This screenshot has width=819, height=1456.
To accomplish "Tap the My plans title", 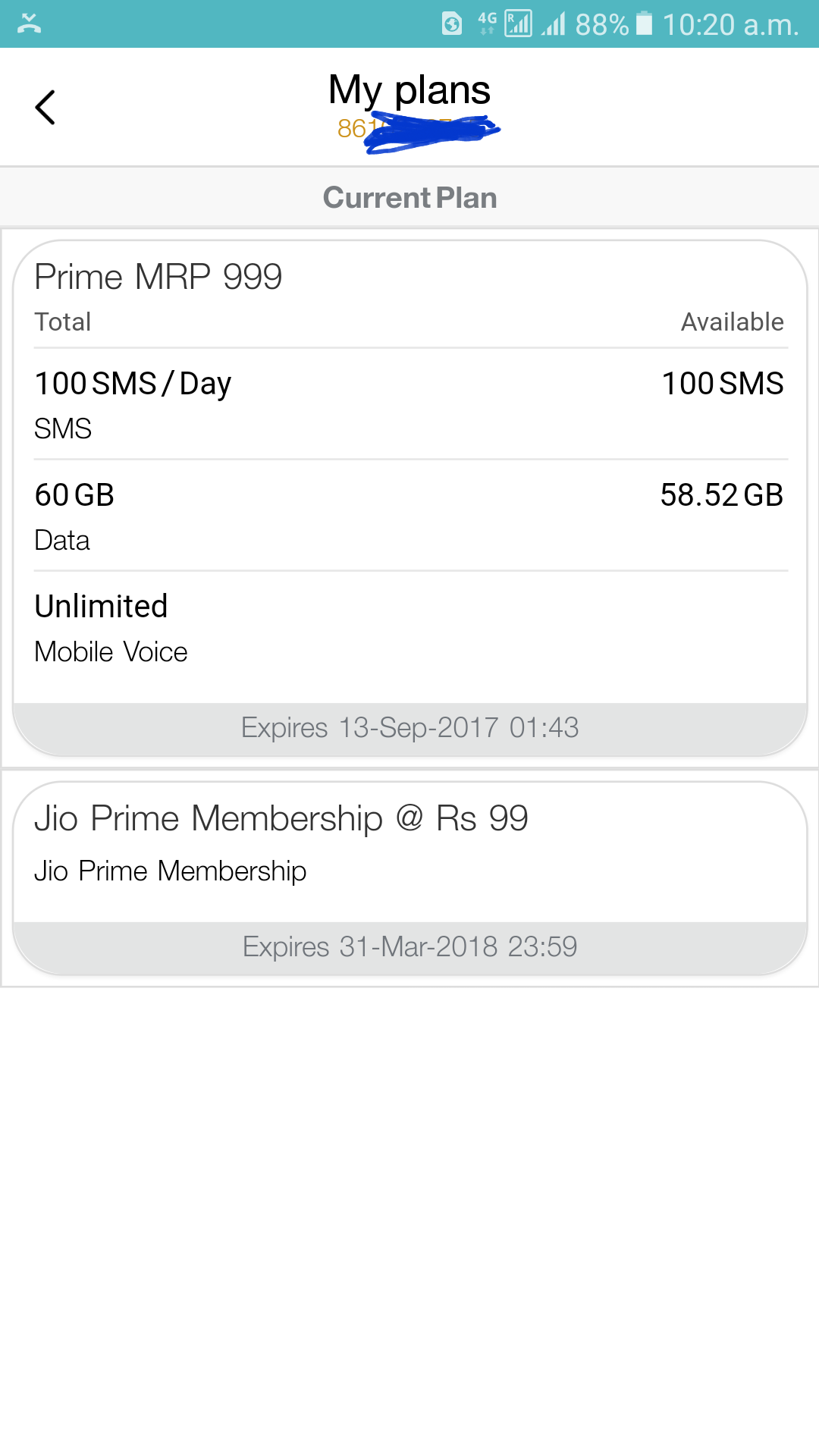I will (x=409, y=89).
